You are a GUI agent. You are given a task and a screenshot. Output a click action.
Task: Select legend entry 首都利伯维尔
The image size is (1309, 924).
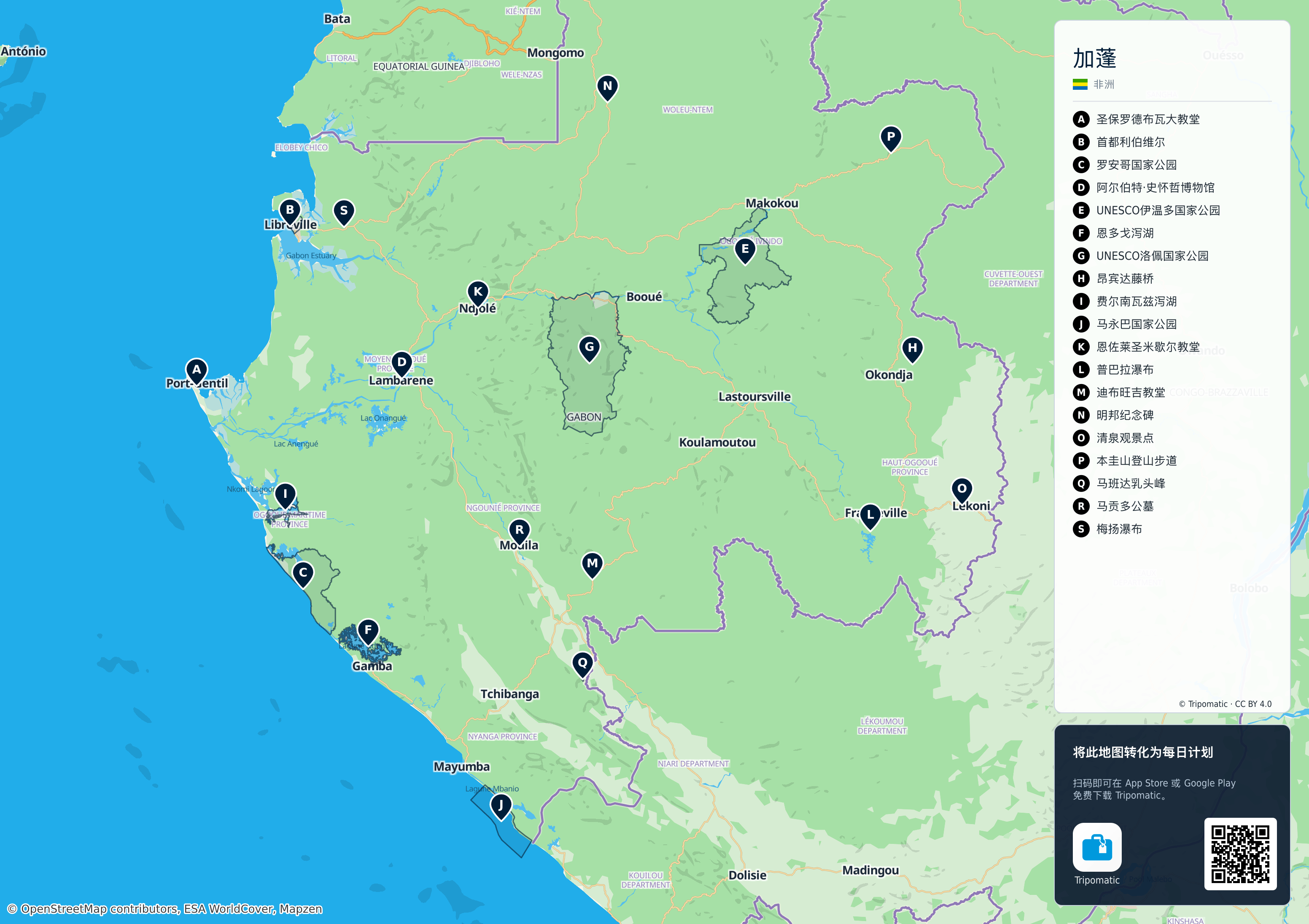click(1118, 142)
